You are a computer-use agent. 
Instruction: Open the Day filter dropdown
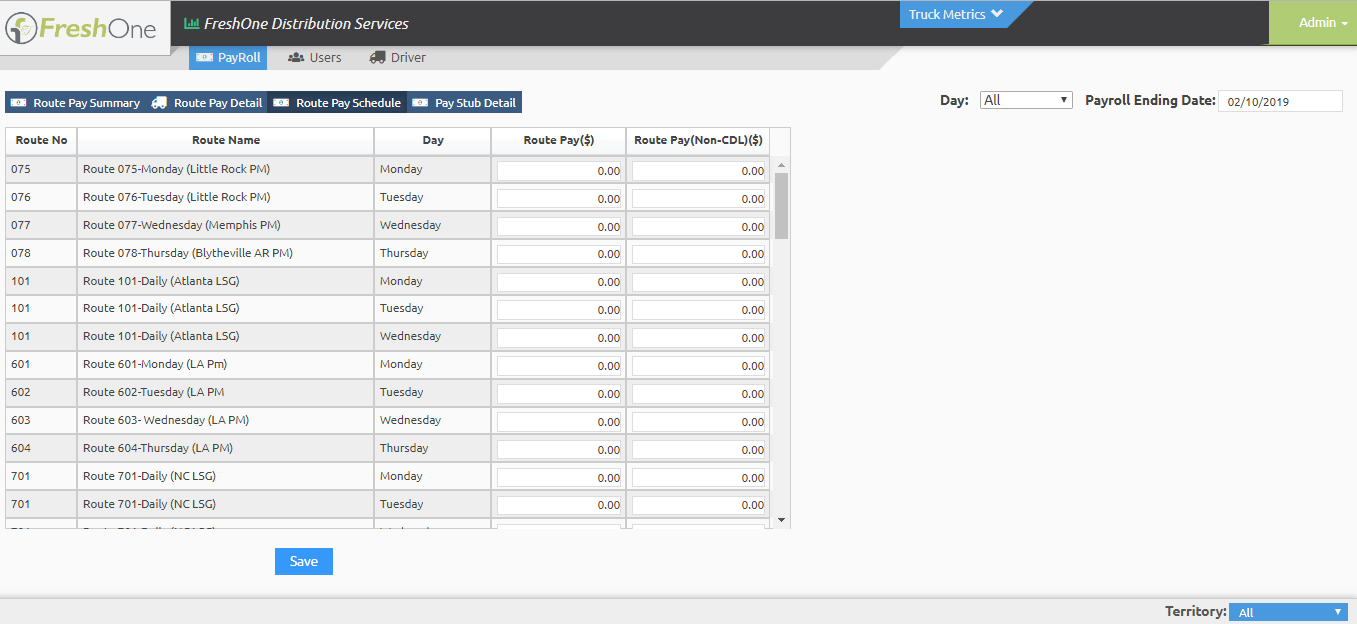coord(1026,100)
